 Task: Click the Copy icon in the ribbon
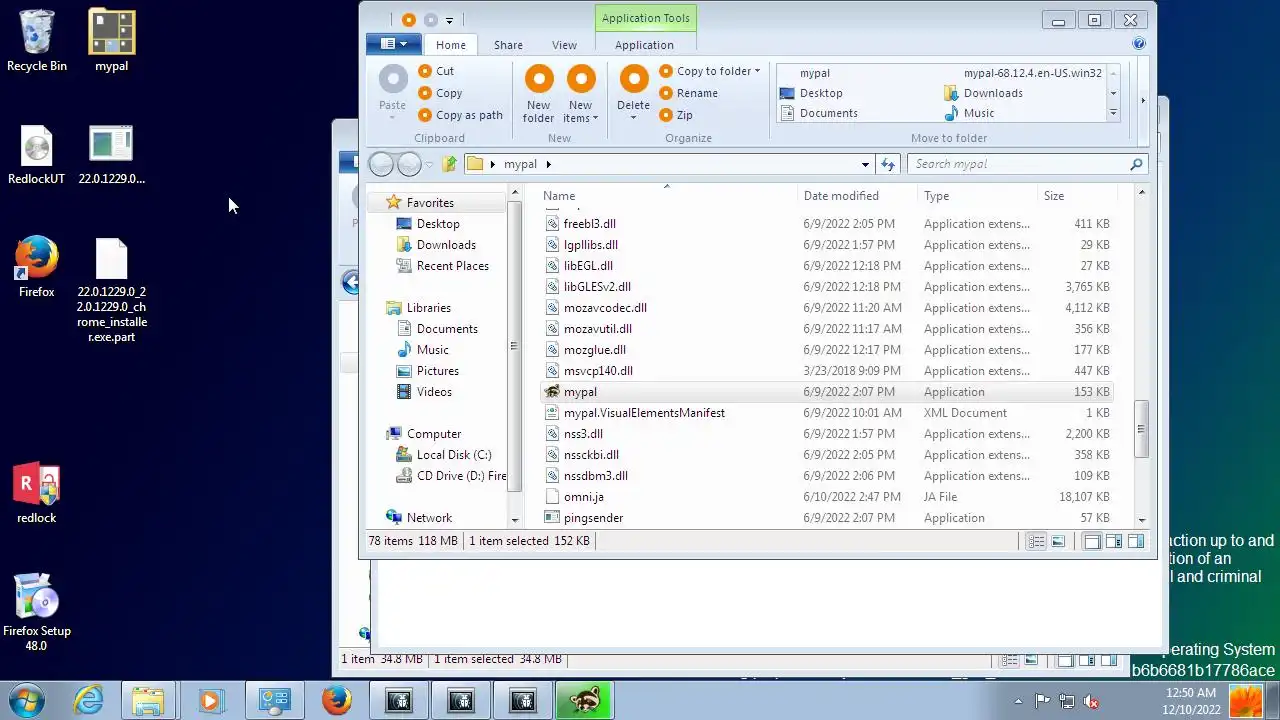[x=425, y=93]
